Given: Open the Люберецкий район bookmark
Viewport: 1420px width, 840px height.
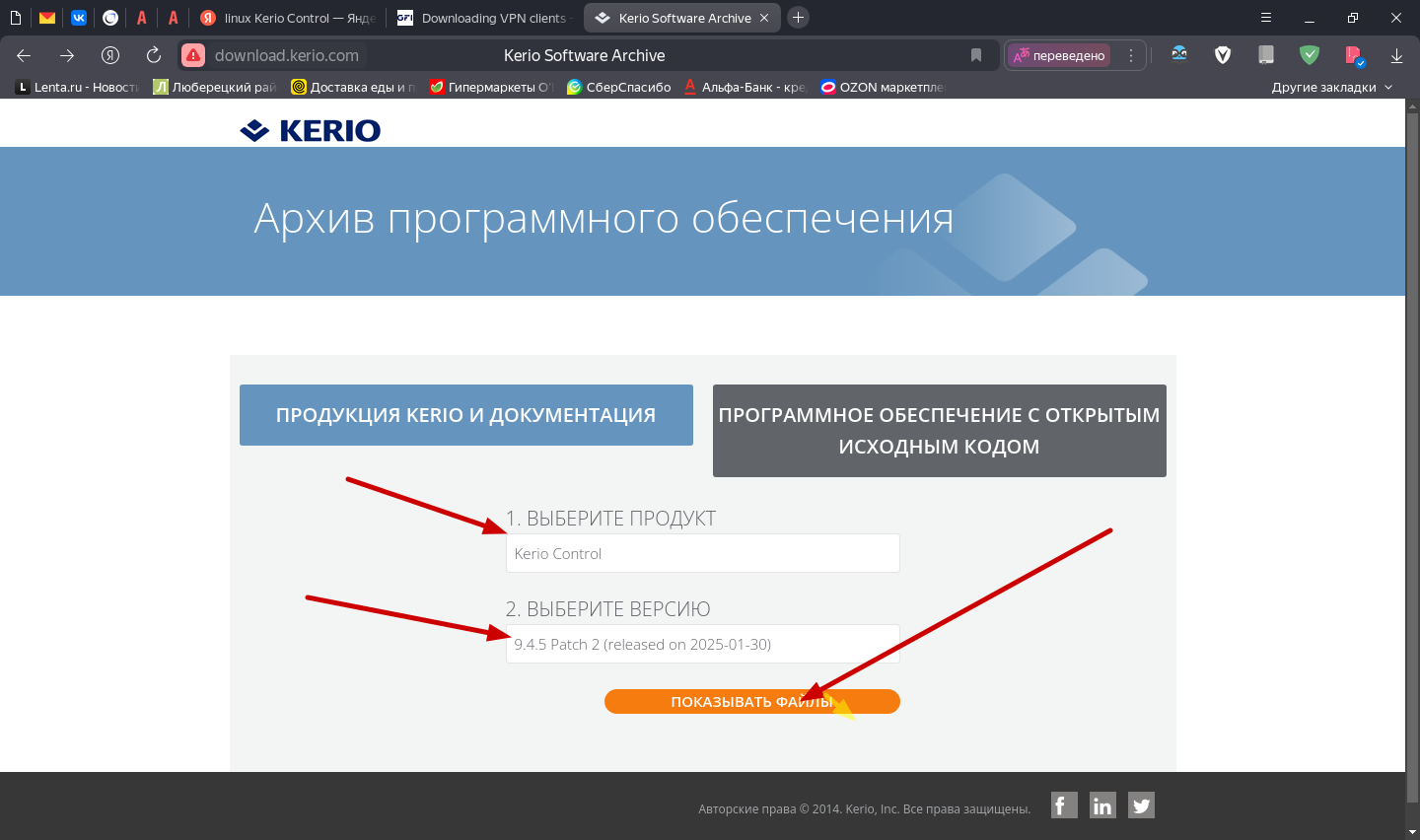Looking at the screenshot, I should point(216,87).
